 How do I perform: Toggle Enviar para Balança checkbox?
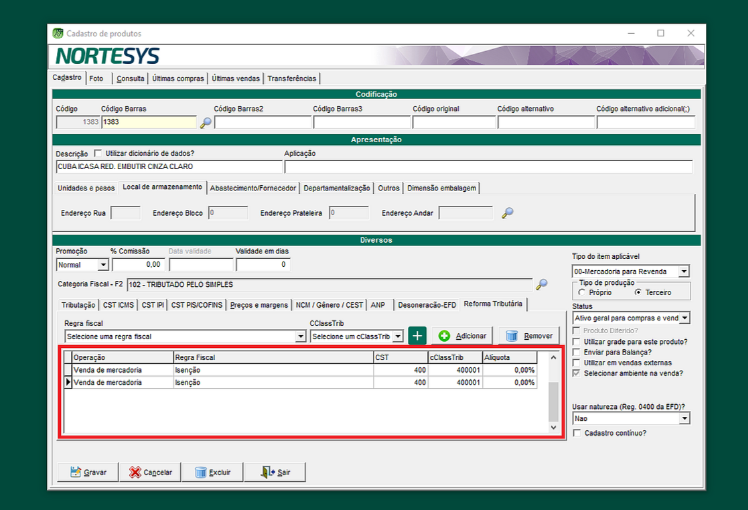[x=578, y=351]
